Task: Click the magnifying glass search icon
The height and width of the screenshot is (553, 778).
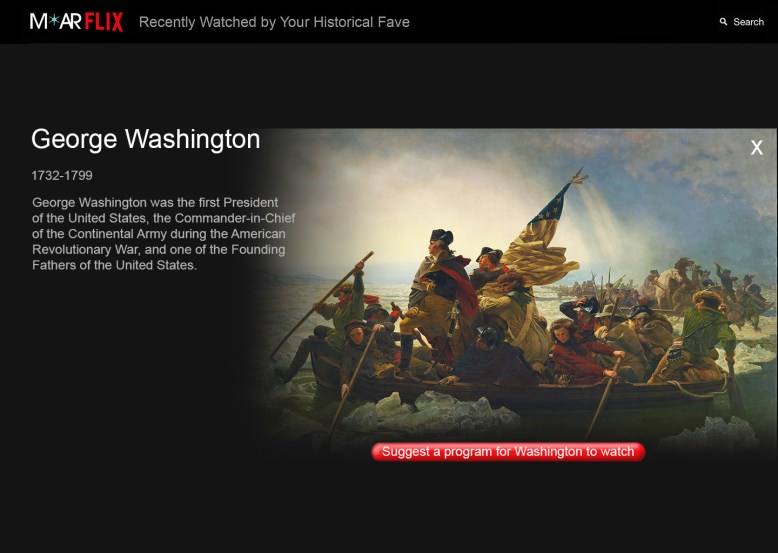Action: (723, 22)
